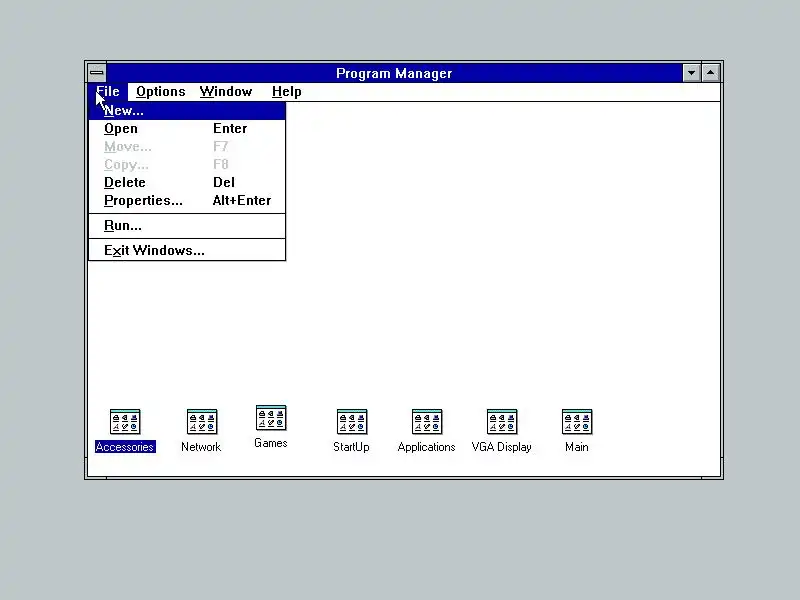Select the StartUp label text
Image resolution: width=800 pixels, height=600 pixels.
pyautogui.click(x=351, y=447)
